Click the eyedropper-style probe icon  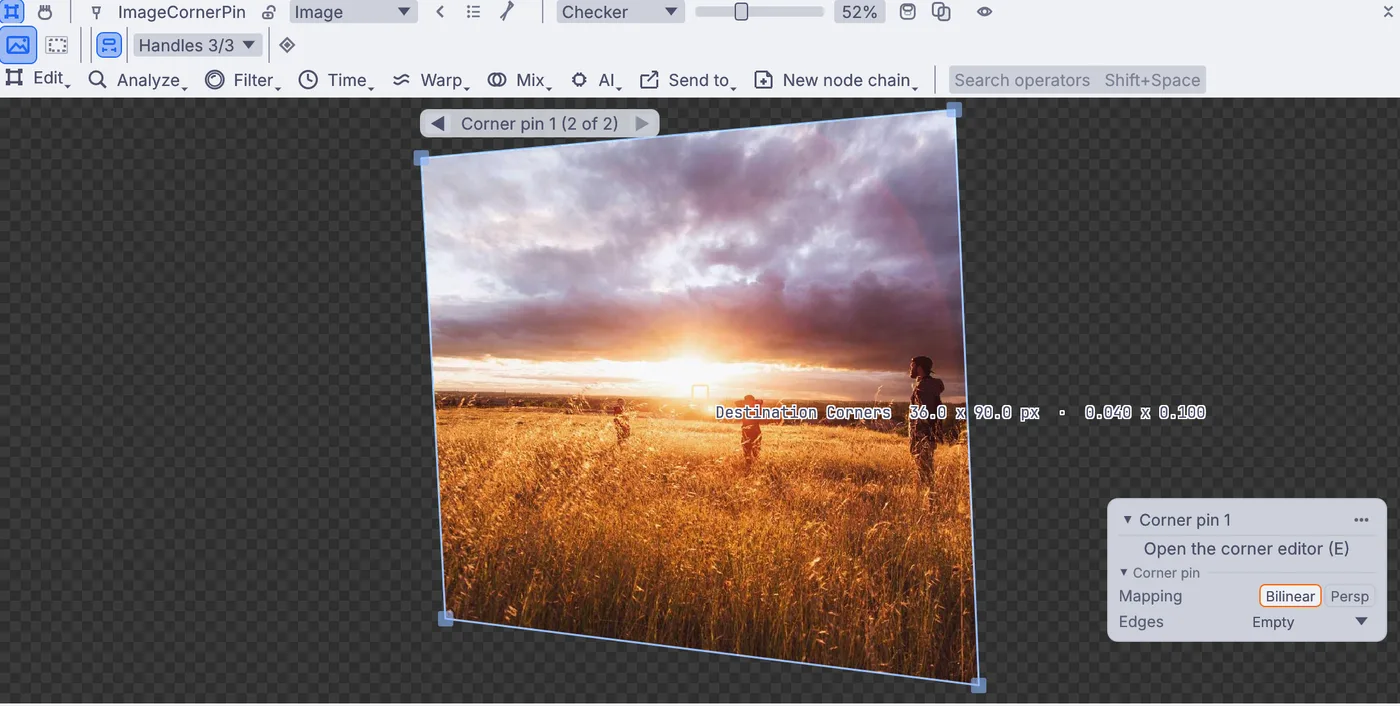[x=507, y=12]
